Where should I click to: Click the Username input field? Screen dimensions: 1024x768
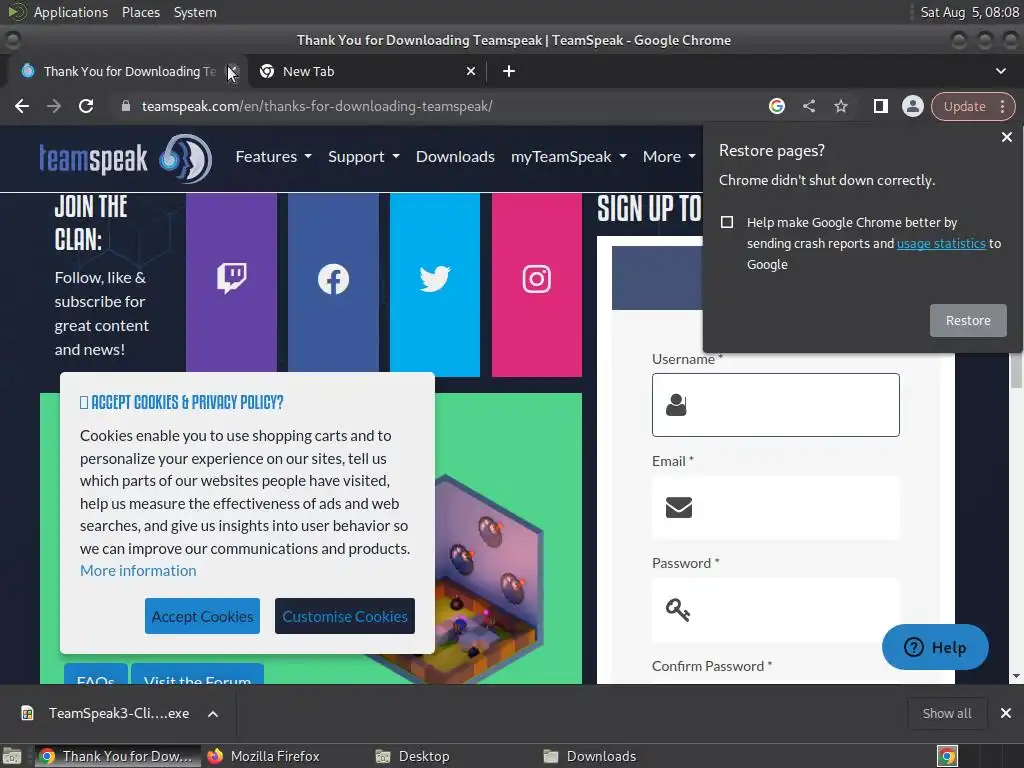pyautogui.click(x=775, y=405)
